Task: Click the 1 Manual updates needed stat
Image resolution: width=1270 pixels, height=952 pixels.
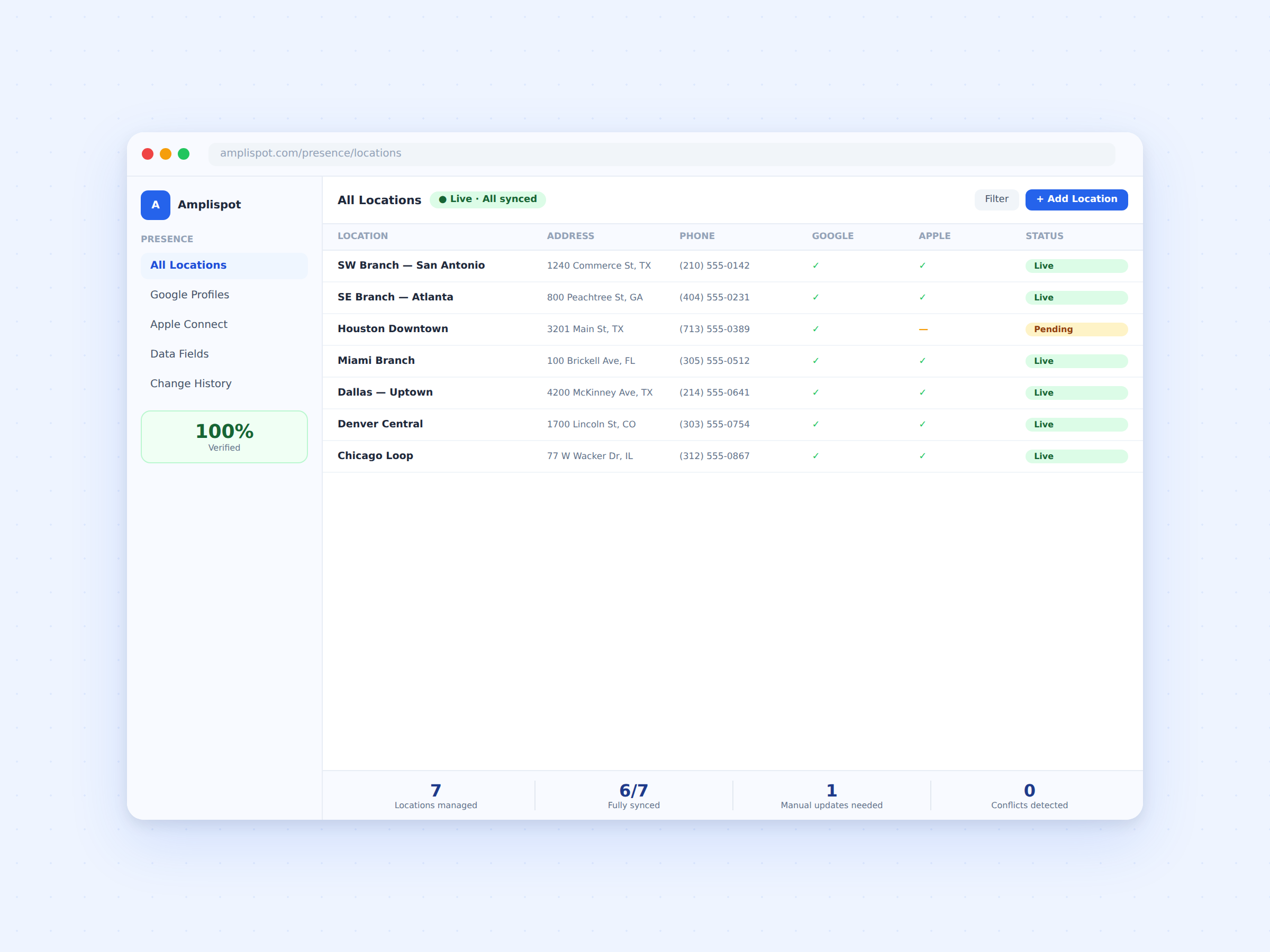Action: (x=831, y=795)
